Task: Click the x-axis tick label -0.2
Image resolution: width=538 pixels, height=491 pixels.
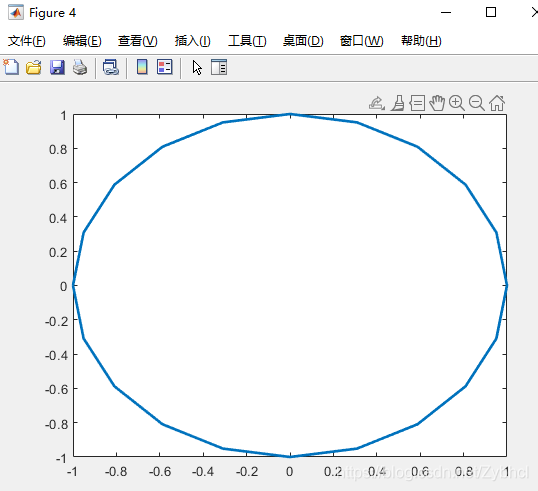Action: (247, 472)
